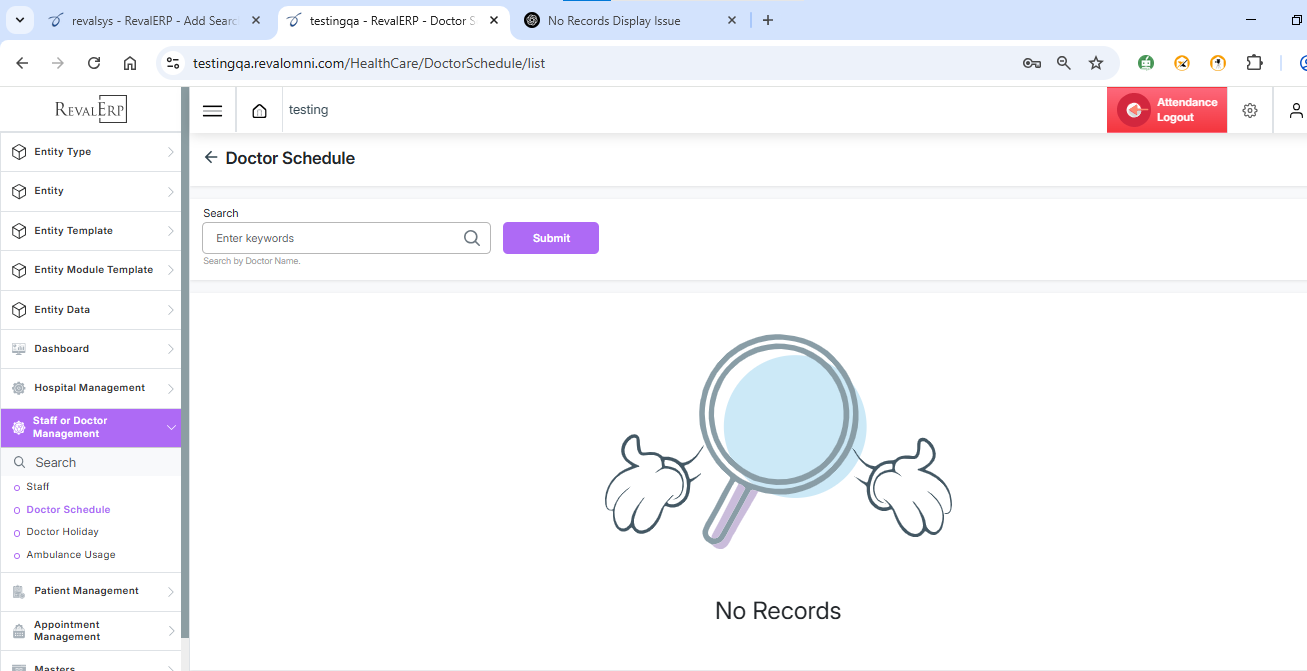Select Ambulance Usage in sidebar

point(71,555)
